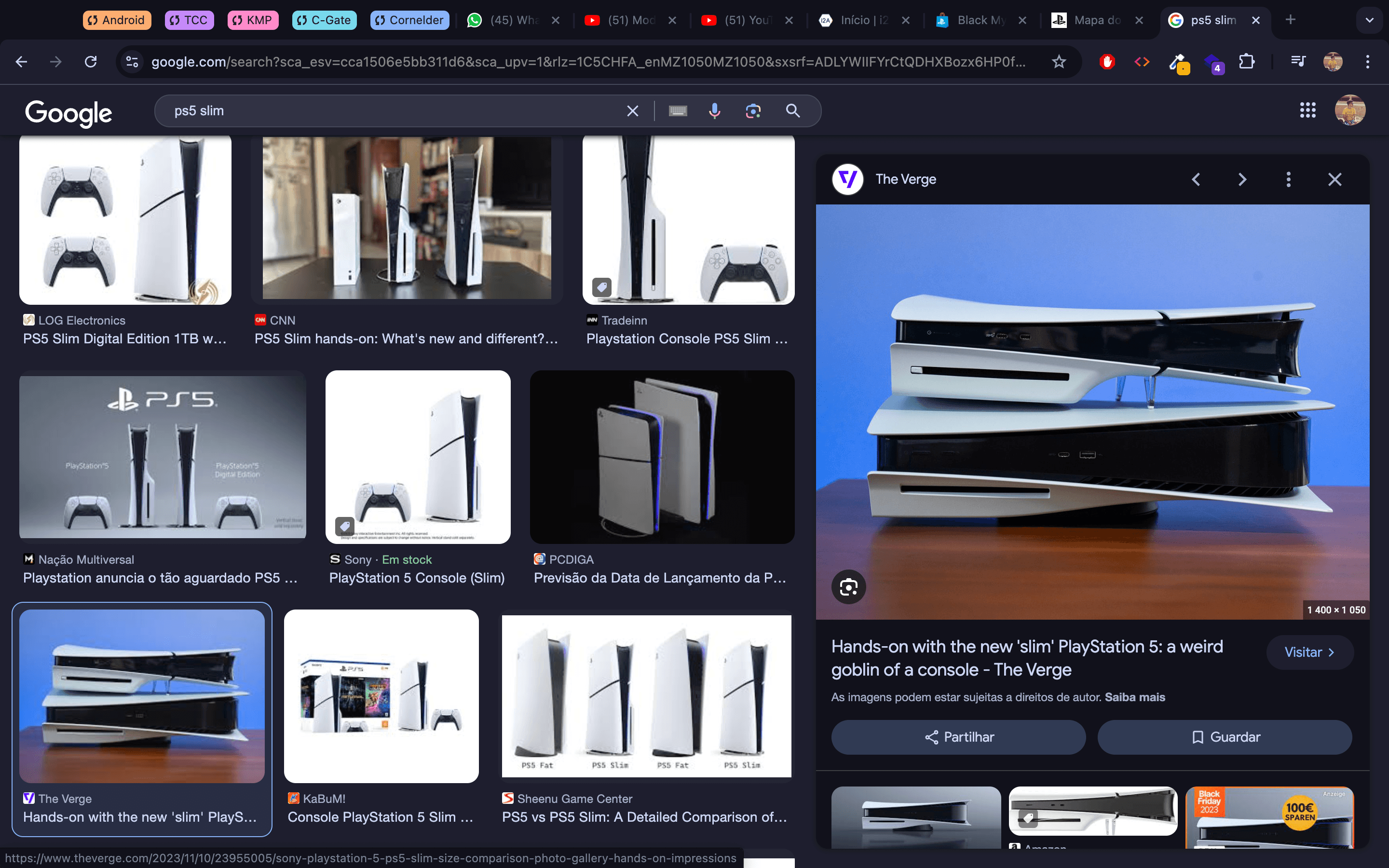The width and height of the screenshot is (1389, 868).
Task: Show next image in preview panel
Action: pos(1242,180)
